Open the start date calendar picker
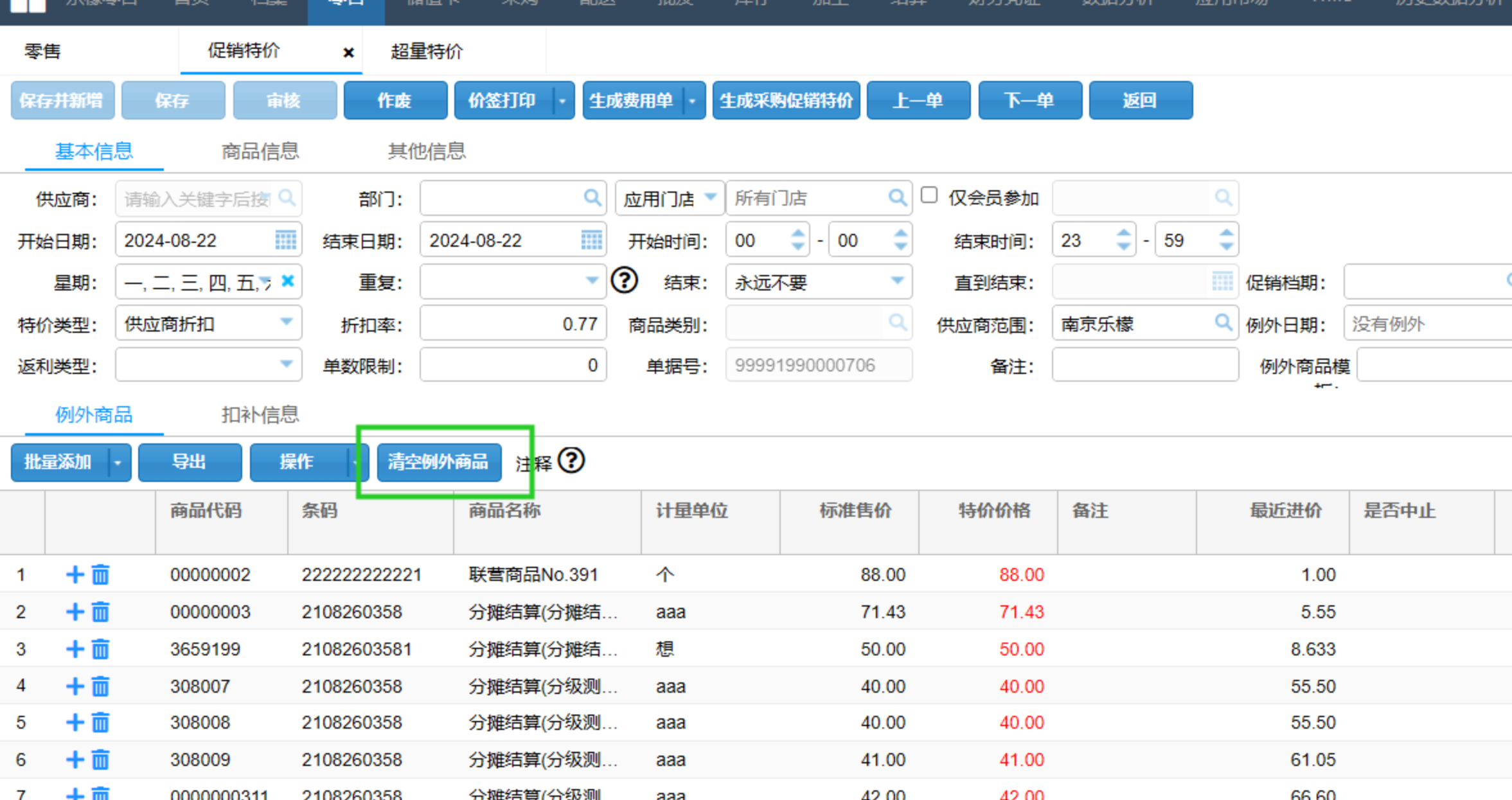1512x800 pixels. (286, 240)
